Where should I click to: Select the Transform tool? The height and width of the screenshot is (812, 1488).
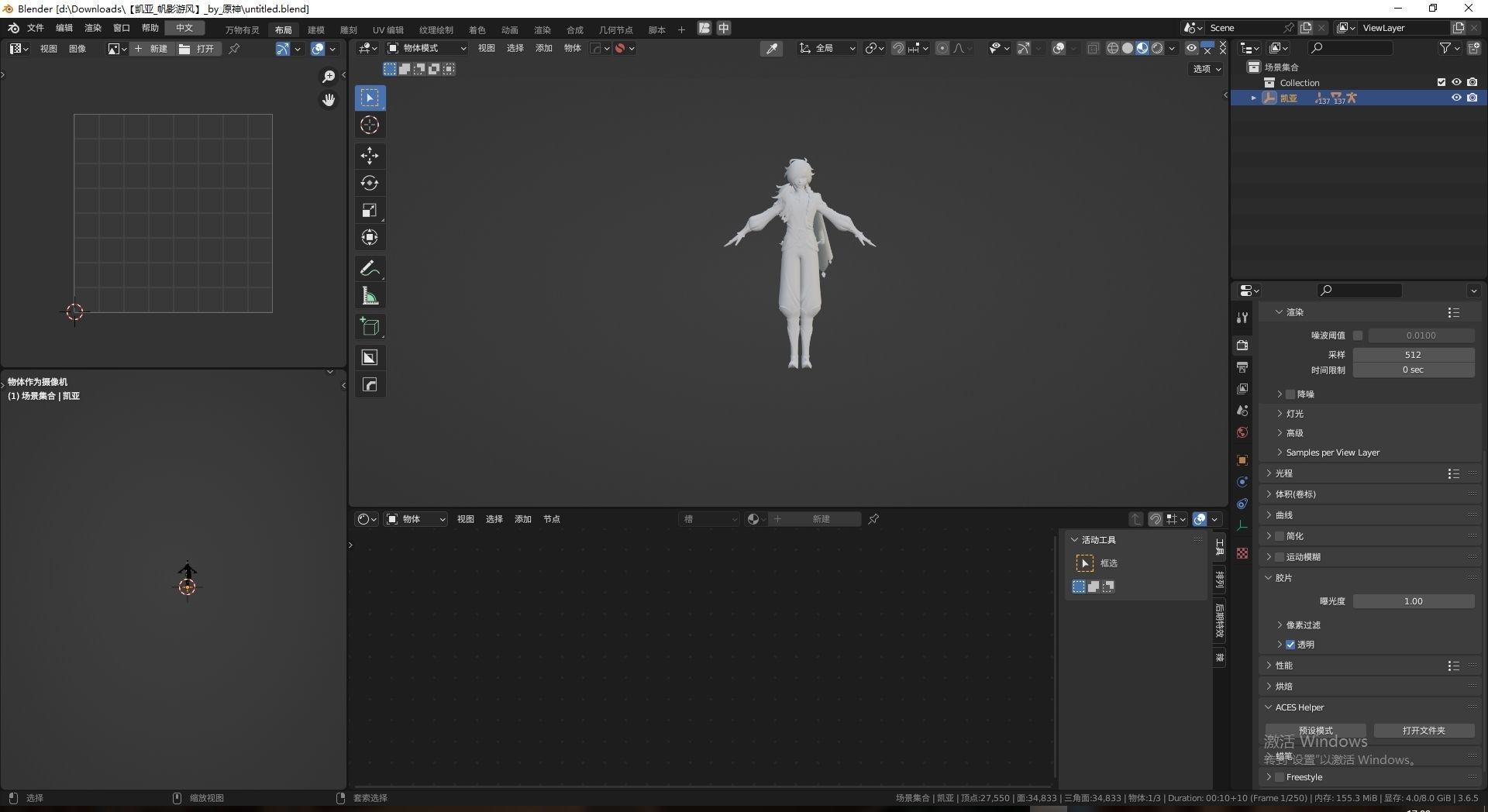tap(370, 237)
